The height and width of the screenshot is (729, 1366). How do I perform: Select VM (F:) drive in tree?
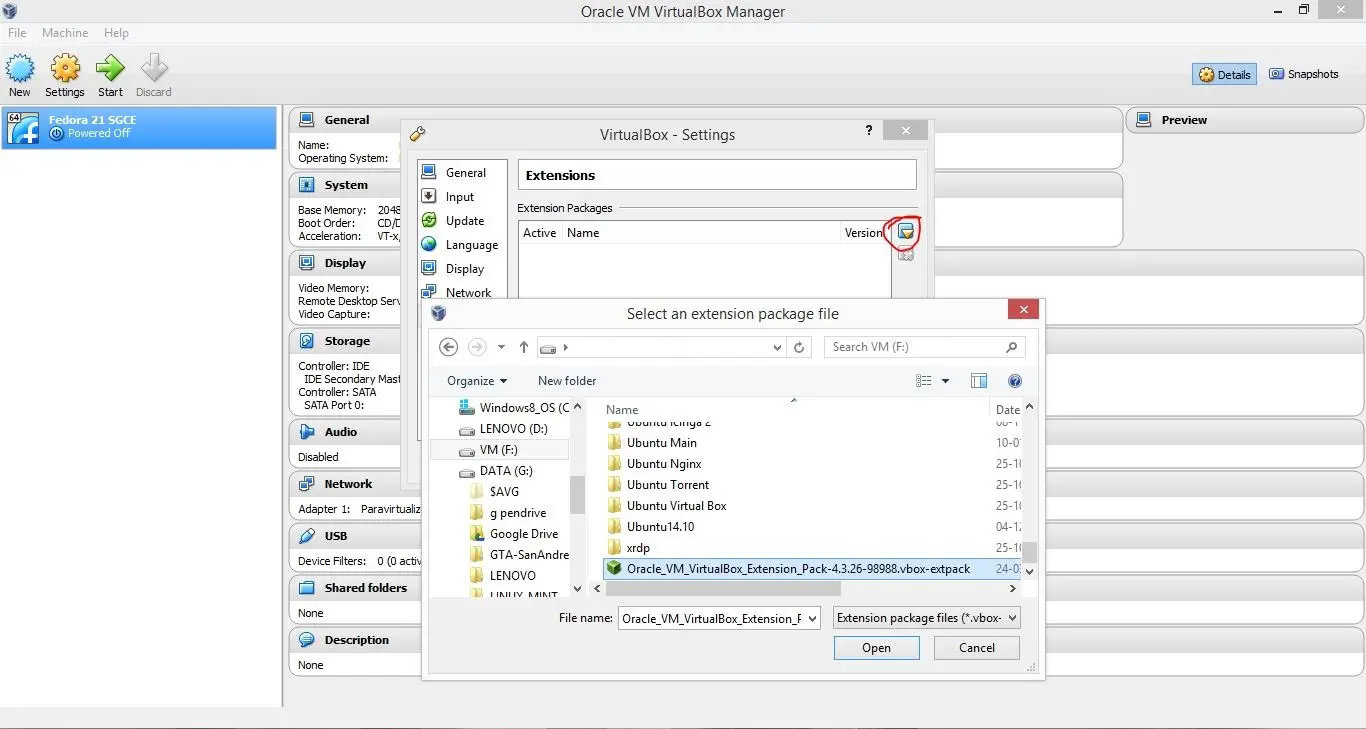tap(499, 450)
